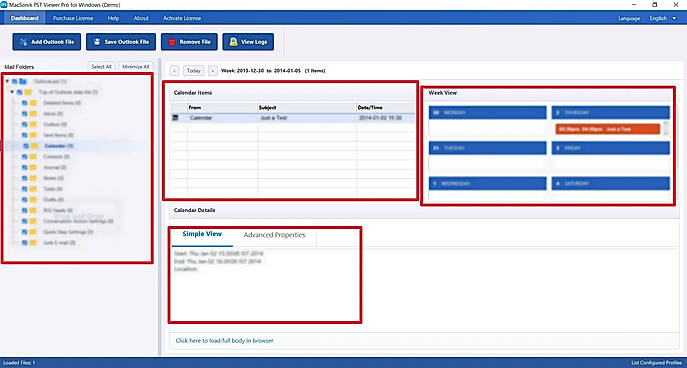Open the Help menu
Viewport: 687px width, 368px height.
pyautogui.click(x=113, y=18)
